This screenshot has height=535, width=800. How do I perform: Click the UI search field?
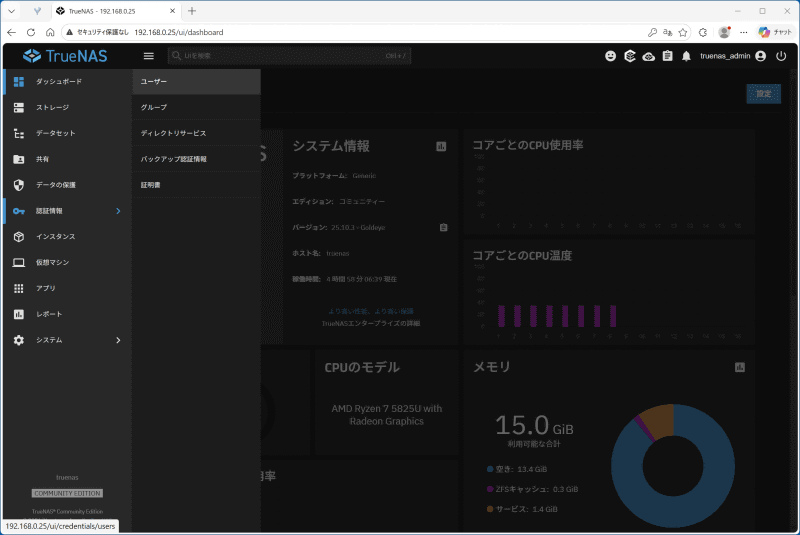[289, 56]
